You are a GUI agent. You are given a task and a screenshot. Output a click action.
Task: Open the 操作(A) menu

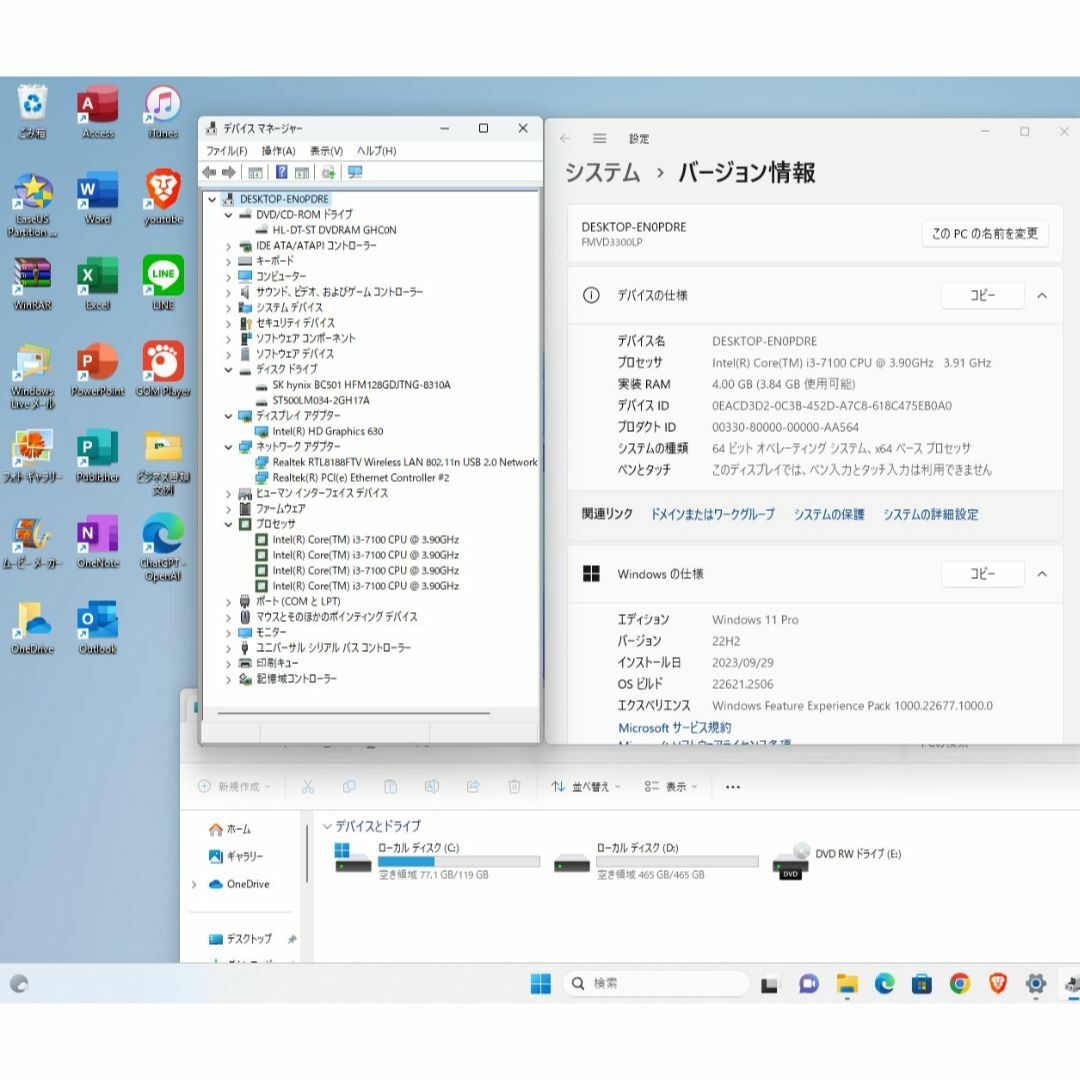[278, 151]
